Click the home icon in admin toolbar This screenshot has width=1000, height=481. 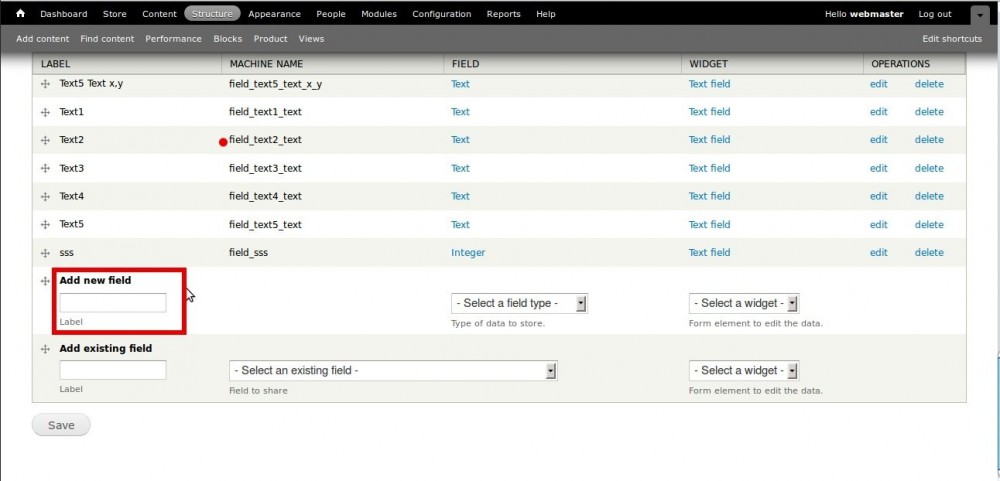click(20, 14)
